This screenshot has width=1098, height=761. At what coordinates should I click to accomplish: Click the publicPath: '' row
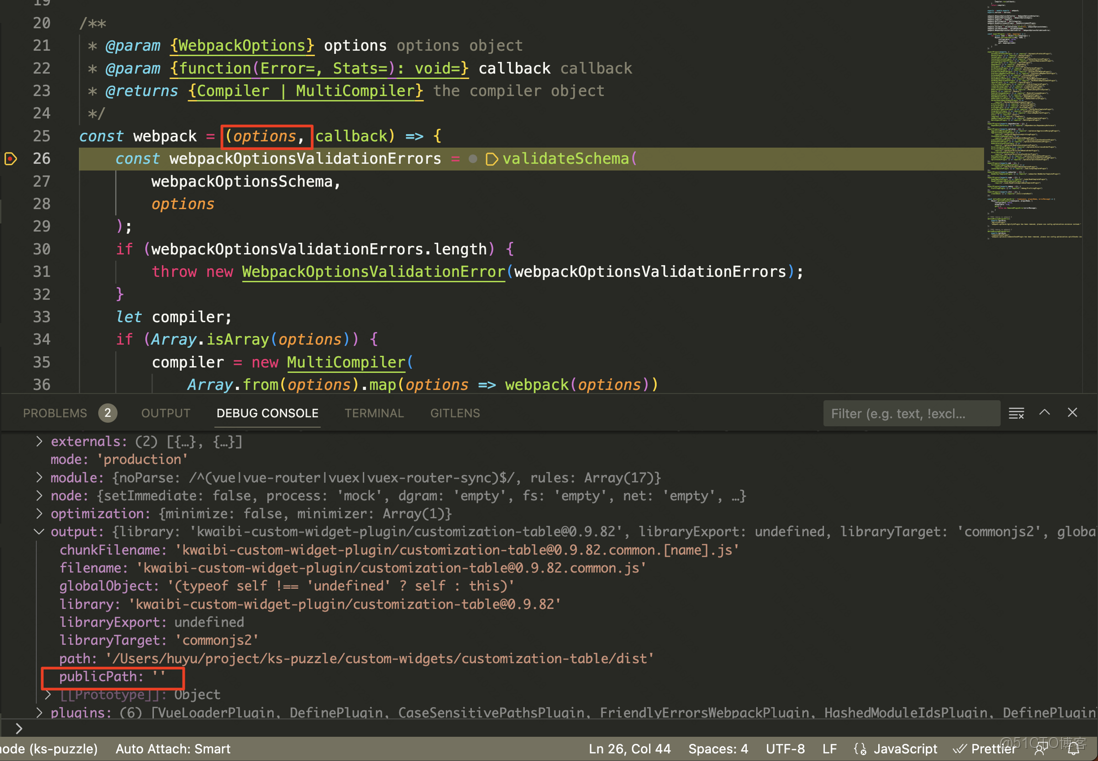coord(112,677)
